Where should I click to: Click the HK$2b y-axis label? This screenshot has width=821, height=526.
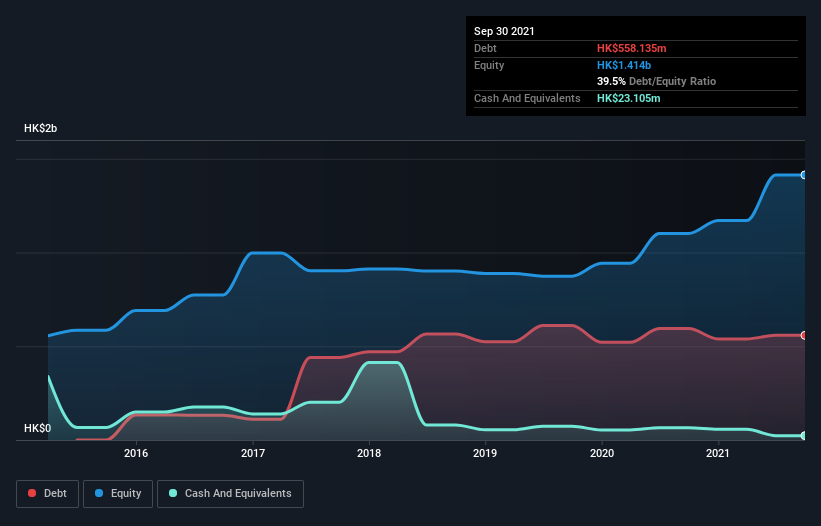pos(40,128)
